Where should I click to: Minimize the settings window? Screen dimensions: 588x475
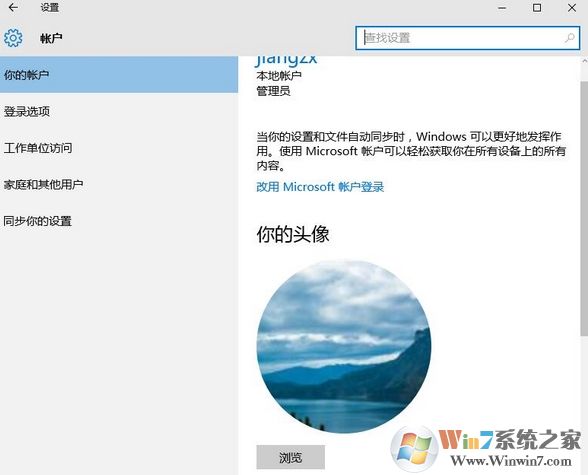[x=502, y=8]
